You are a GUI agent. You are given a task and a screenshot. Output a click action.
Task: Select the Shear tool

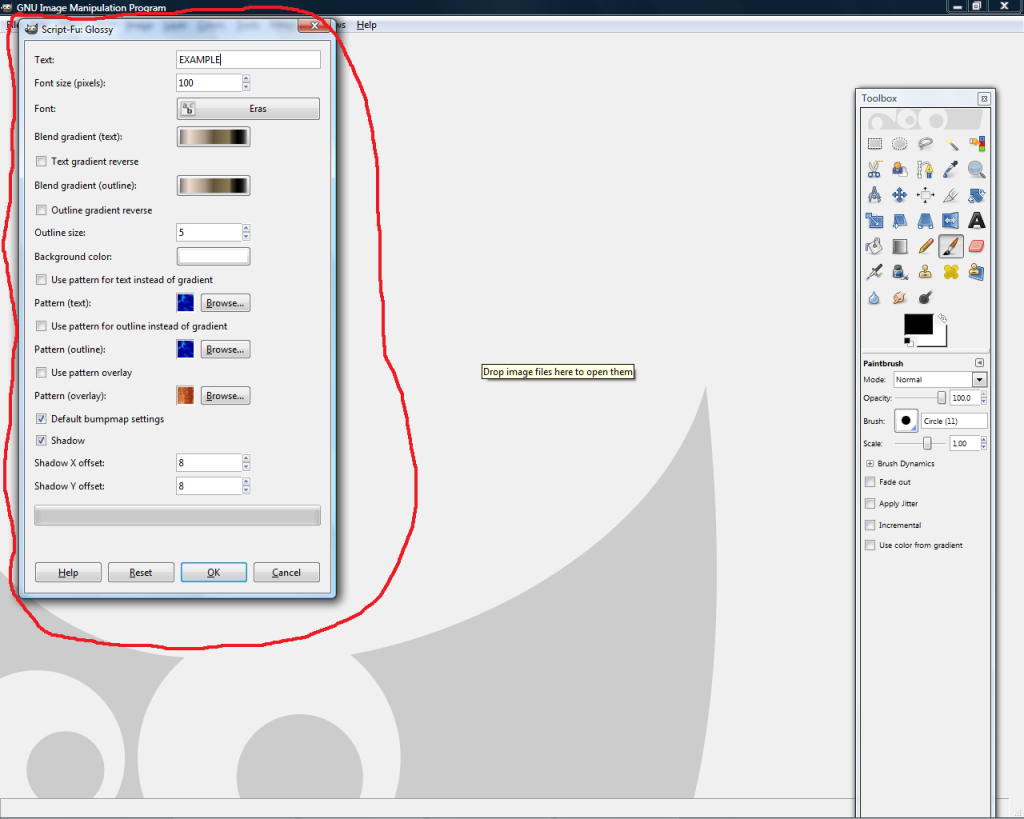coord(900,221)
